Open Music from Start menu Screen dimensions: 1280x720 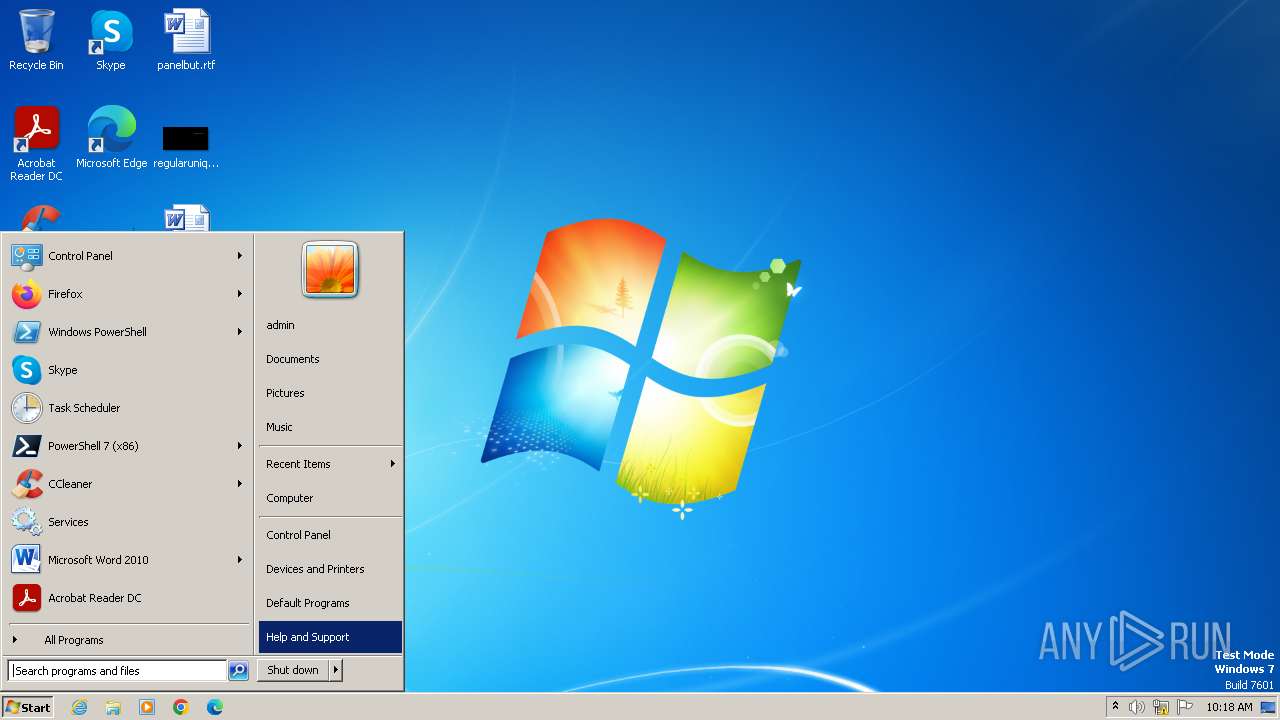(x=330, y=427)
